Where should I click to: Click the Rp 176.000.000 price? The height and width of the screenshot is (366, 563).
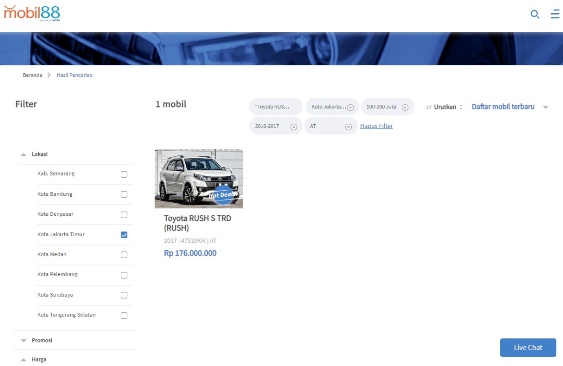pos(190,253)
